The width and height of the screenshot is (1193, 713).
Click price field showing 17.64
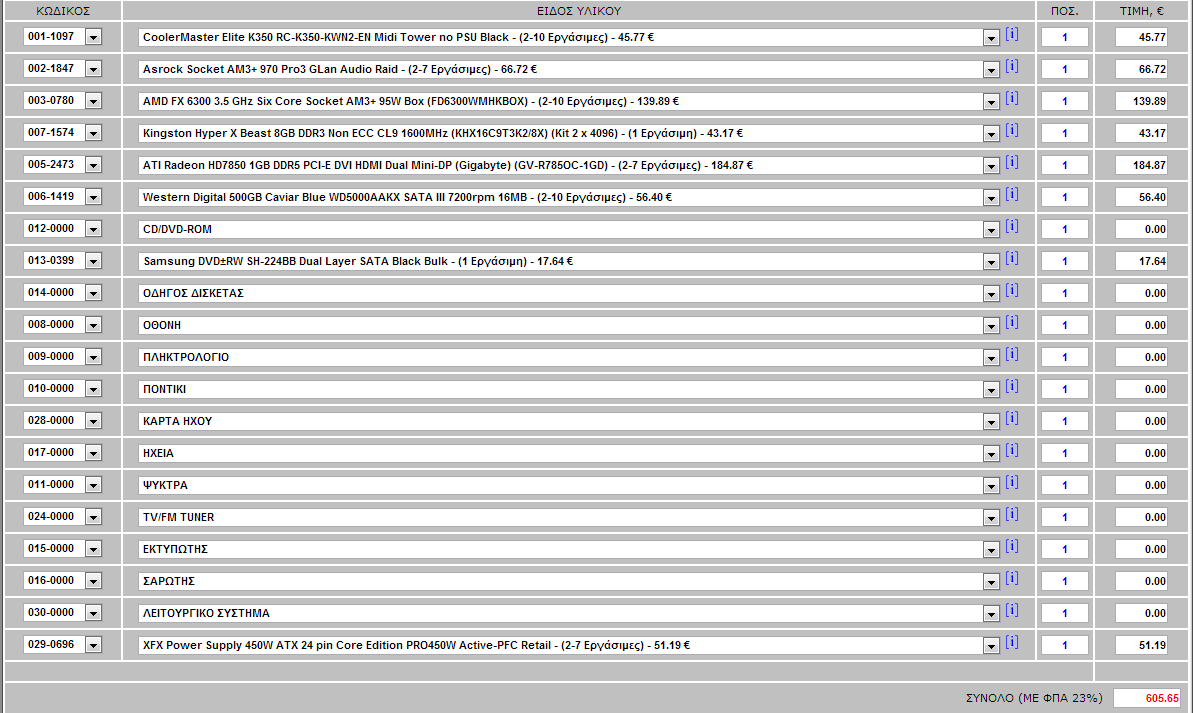click(x=1141, y=261)
